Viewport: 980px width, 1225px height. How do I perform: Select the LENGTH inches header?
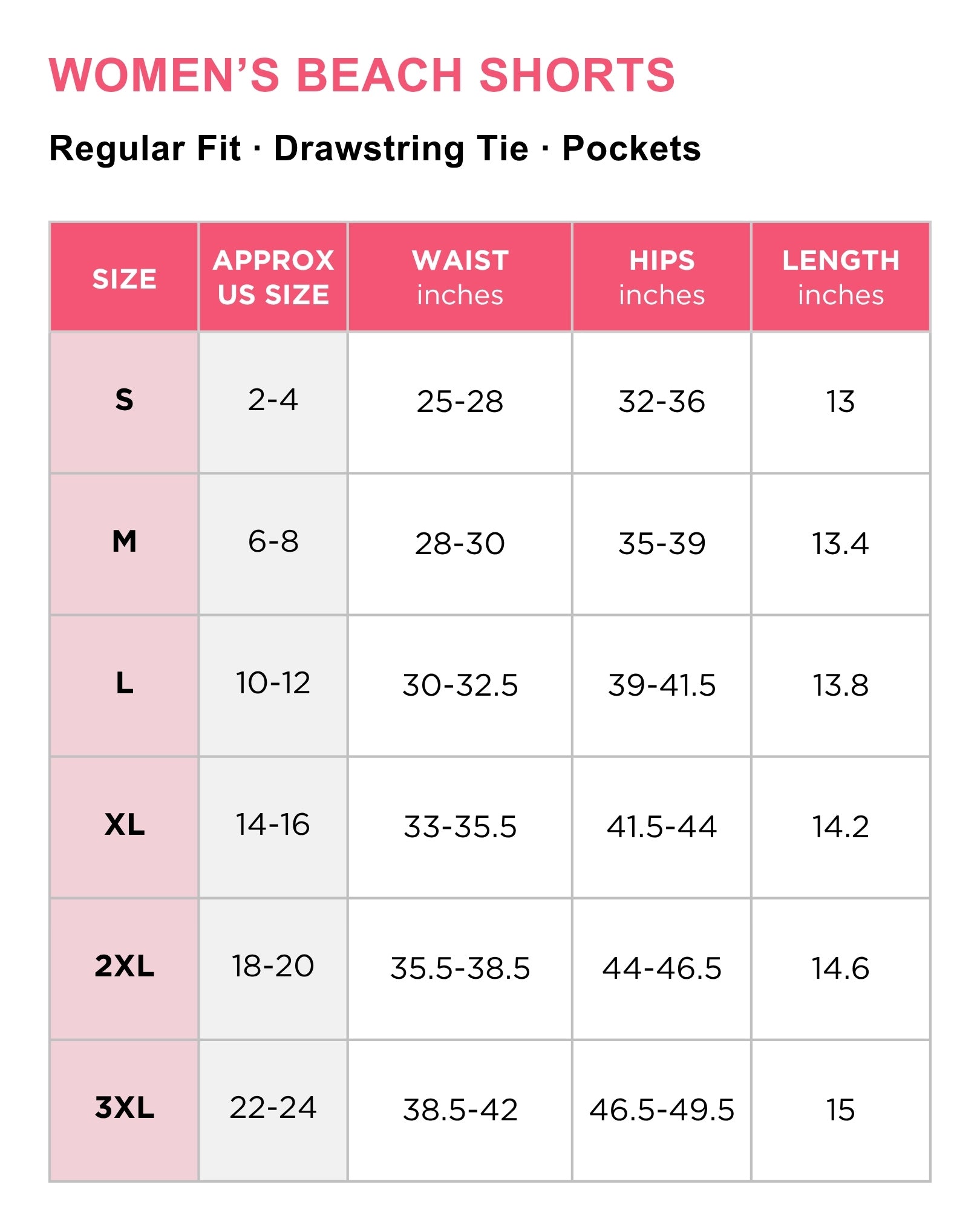point(841,277)
